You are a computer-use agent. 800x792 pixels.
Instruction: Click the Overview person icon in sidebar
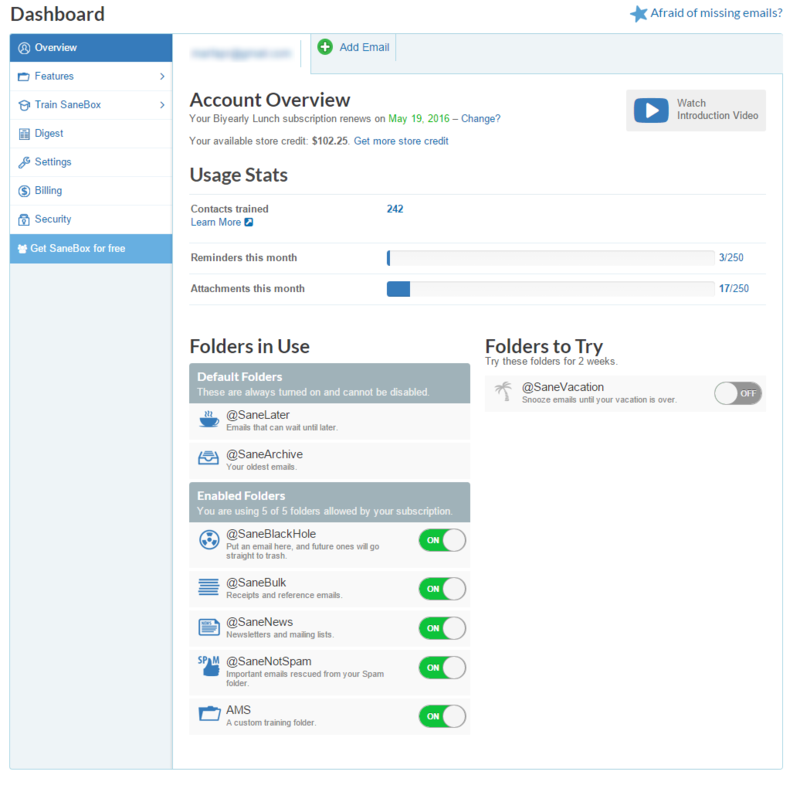[x=24, y=48]
